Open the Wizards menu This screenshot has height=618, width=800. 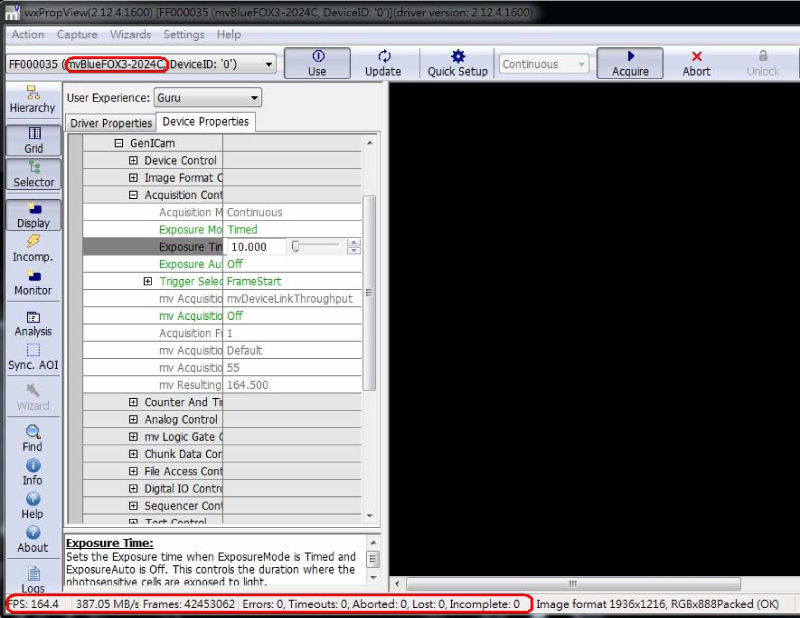pos(130,34)
